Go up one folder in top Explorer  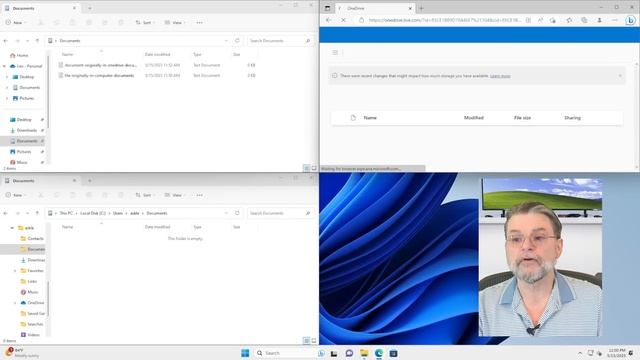[x=37, y=41]
